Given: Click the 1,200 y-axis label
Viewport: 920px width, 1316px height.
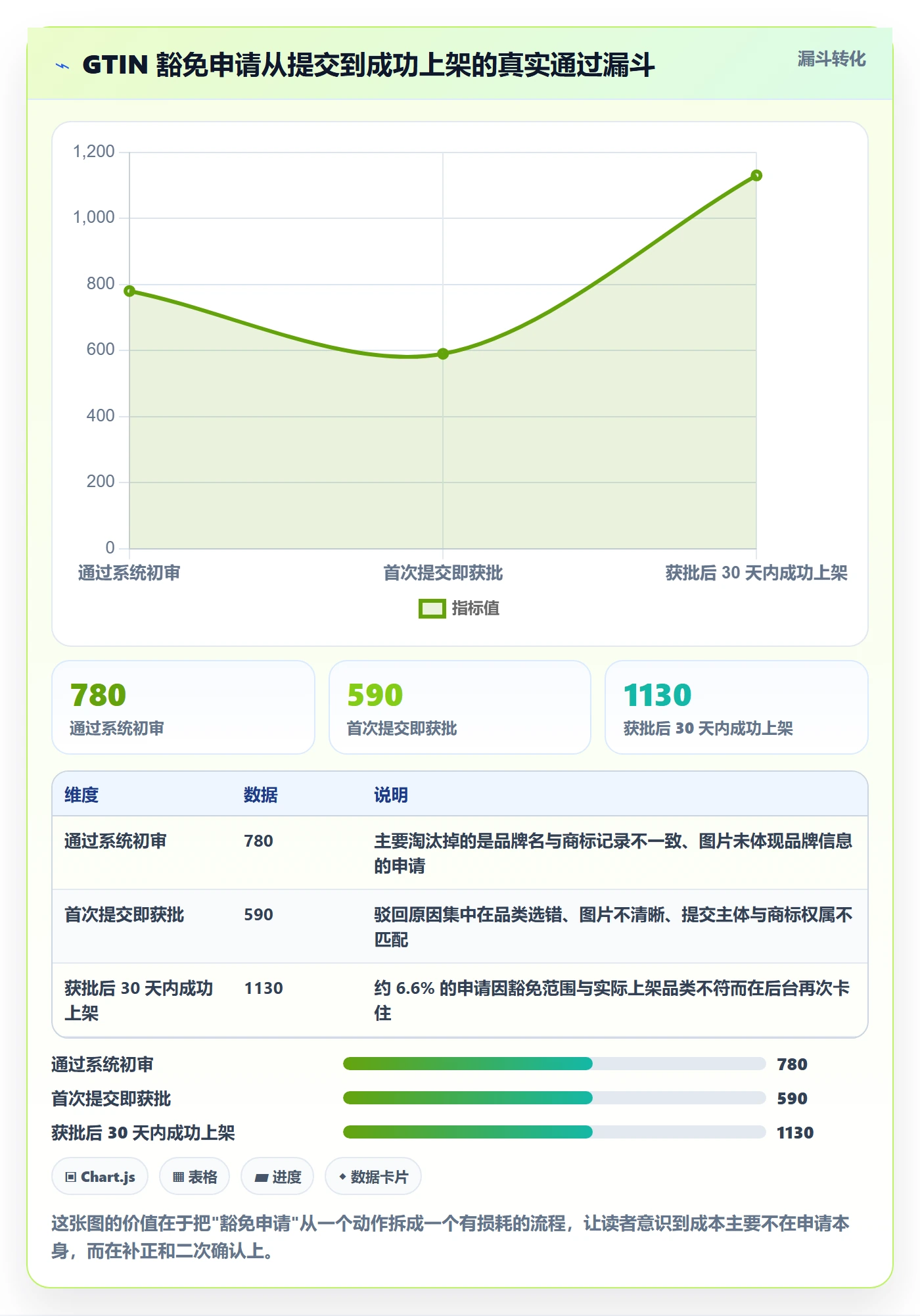Looking at the screenshot, I should pos(94,152).
